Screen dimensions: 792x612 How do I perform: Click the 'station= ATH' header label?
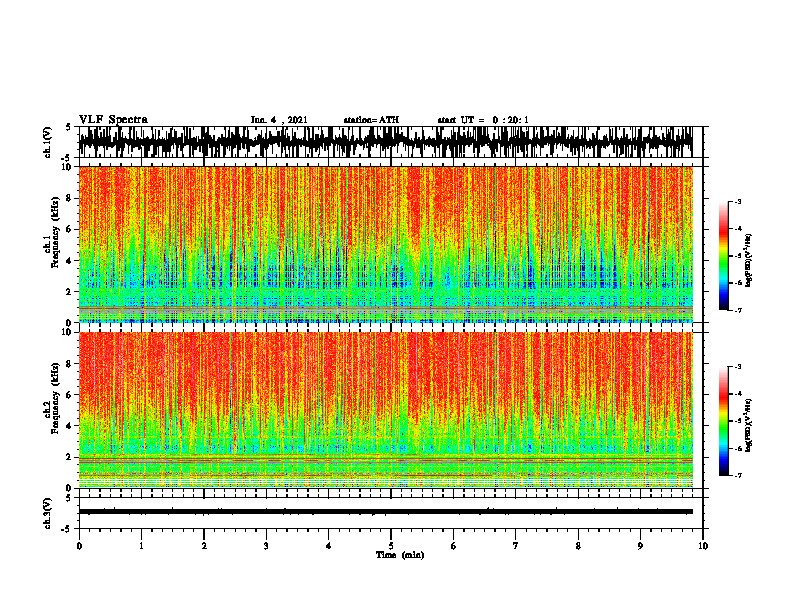[x=371, y=120]
